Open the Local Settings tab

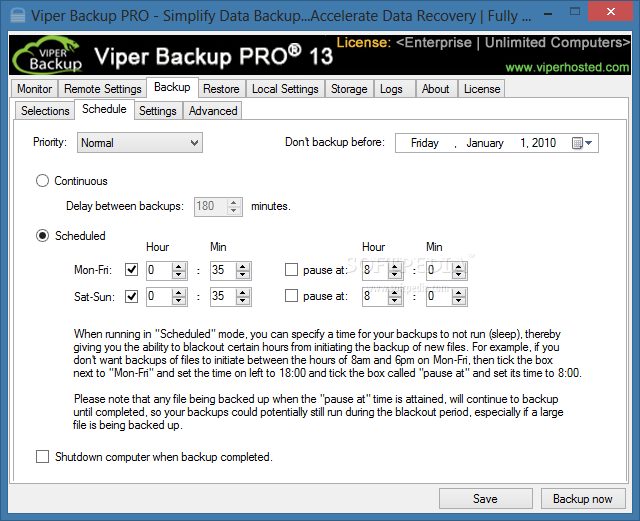pos(285,89)
